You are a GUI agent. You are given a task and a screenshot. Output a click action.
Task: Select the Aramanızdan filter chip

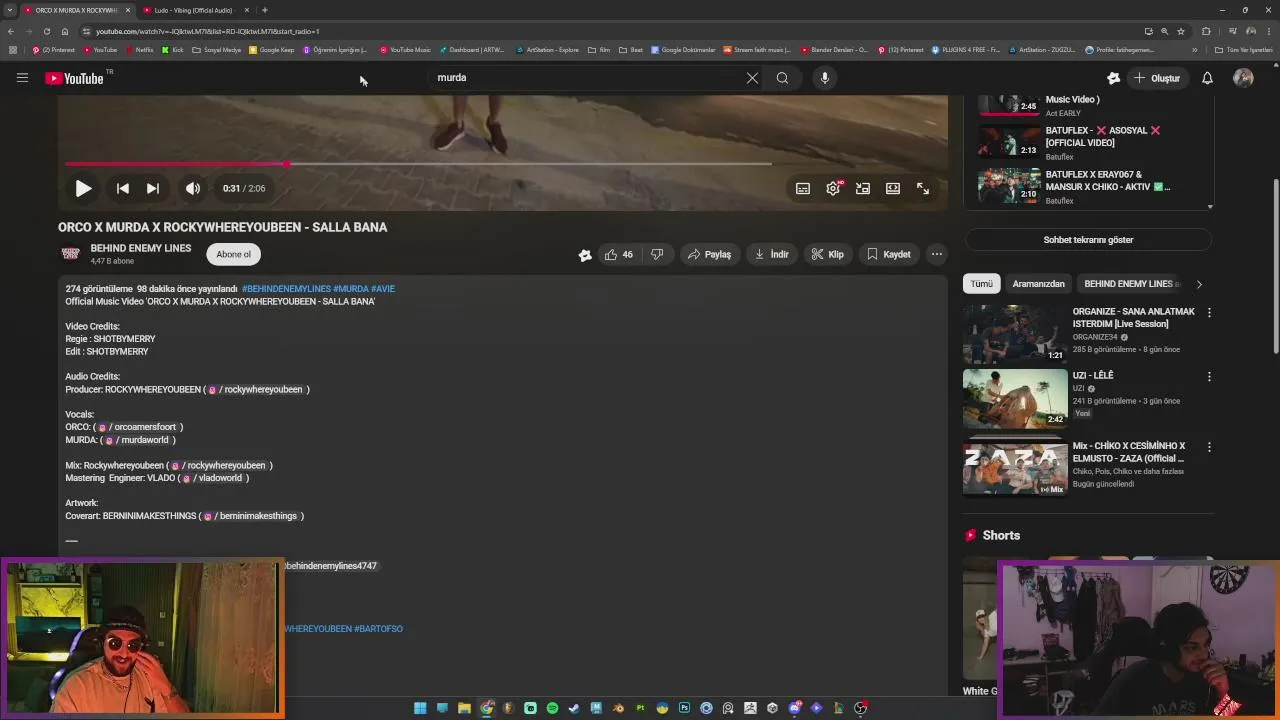(1038, 284)
